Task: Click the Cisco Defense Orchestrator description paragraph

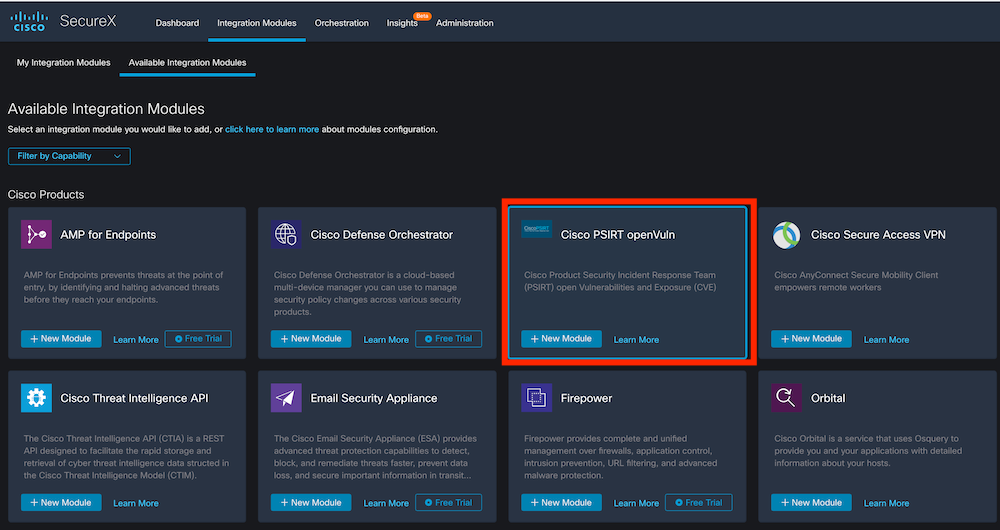Action: click(x=368, y=293)
